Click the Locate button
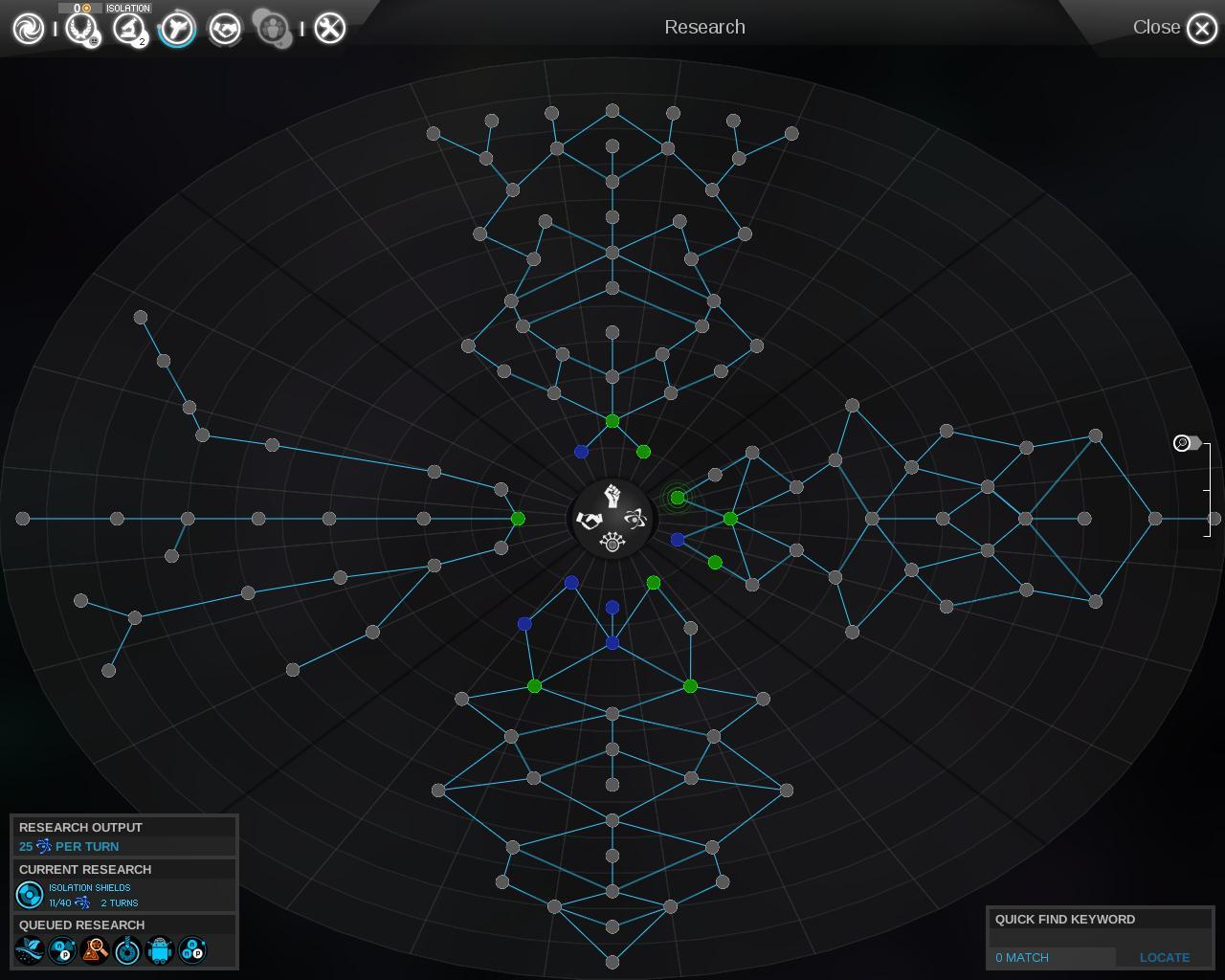 point(1164,957)
